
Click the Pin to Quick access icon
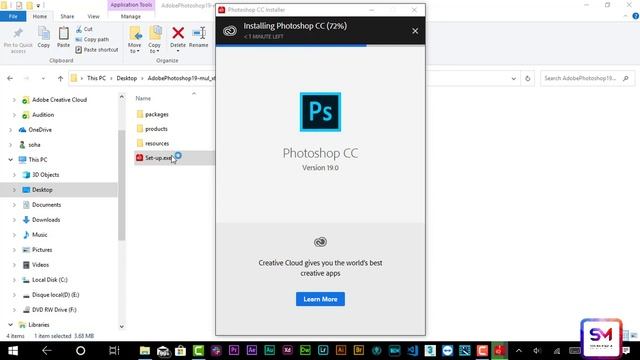coord(18,33)
